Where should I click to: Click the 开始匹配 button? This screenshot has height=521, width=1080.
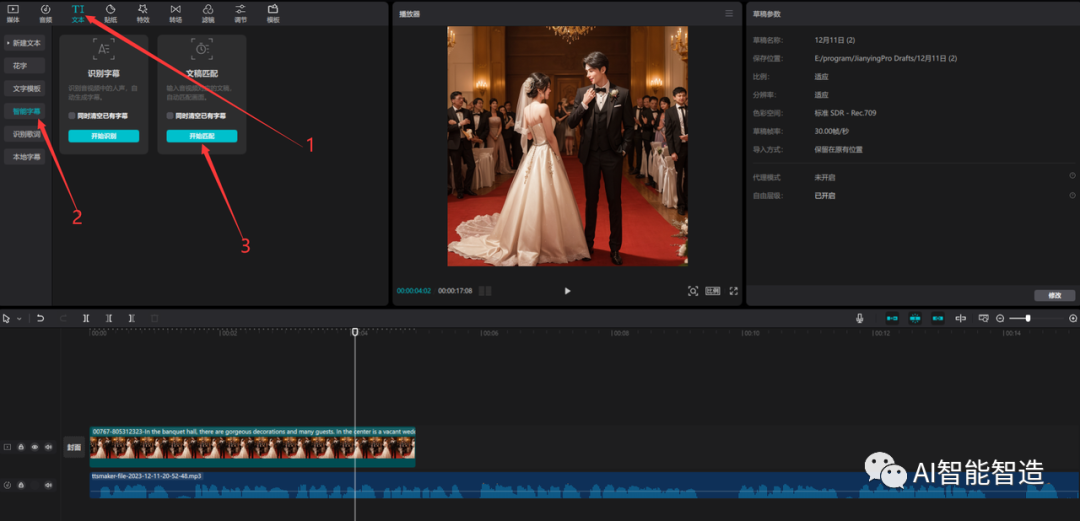pyautogui.click(x=202, y=136)
